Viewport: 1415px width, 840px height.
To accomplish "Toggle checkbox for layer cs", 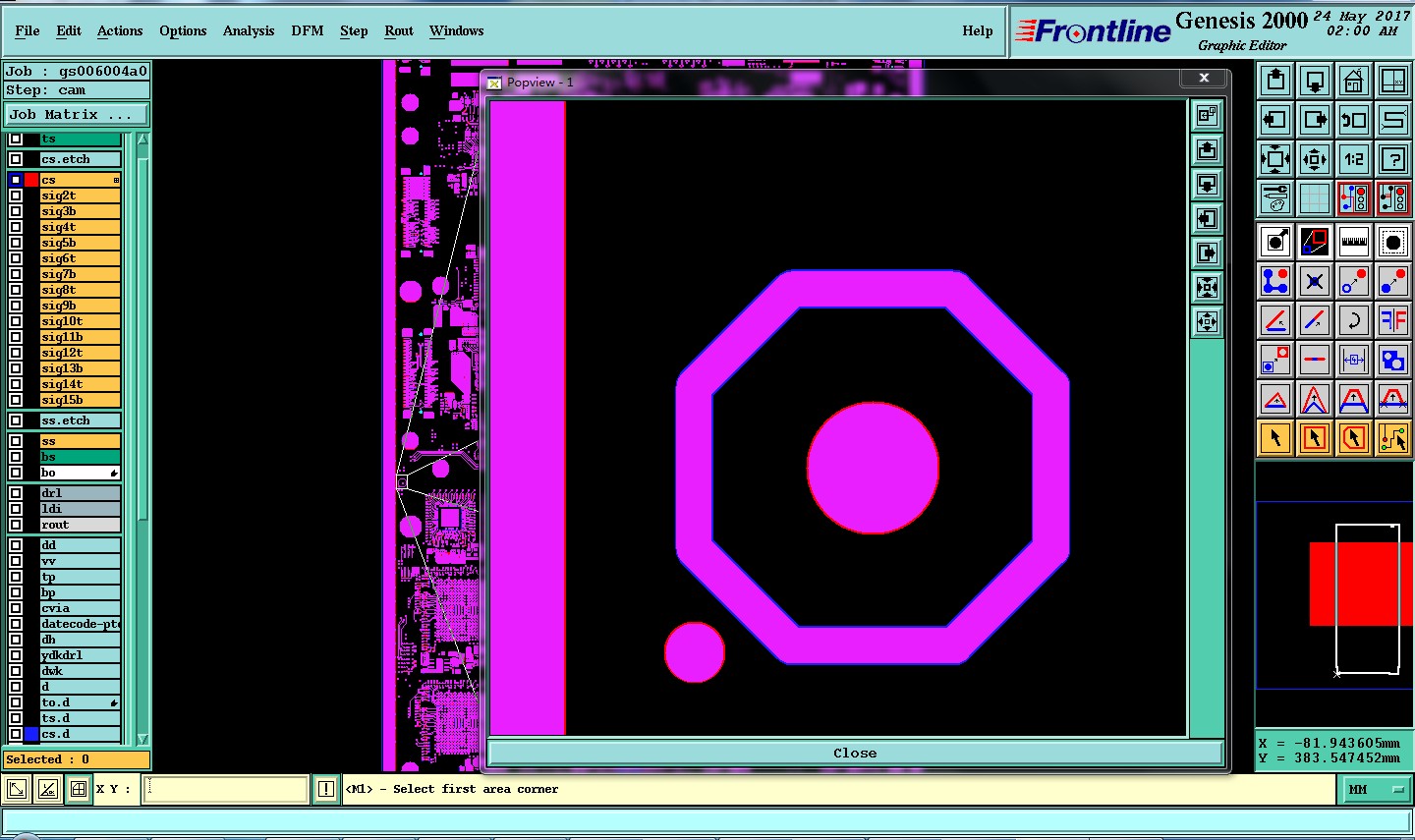I will click(16, 180).
